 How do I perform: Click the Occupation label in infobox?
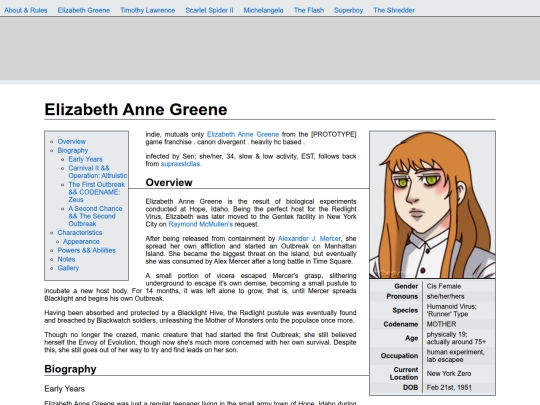tap(399, 356)
